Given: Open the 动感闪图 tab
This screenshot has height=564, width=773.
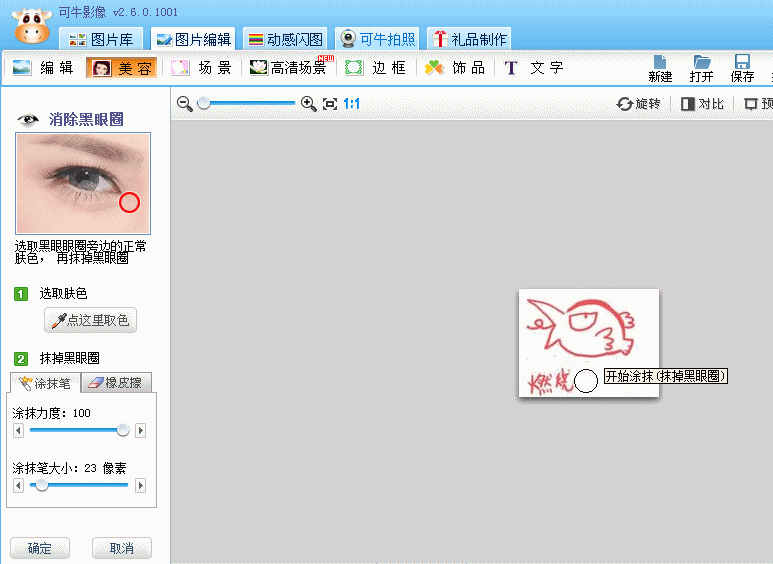Looking at the screenshot, I should (x=285, y=39).
